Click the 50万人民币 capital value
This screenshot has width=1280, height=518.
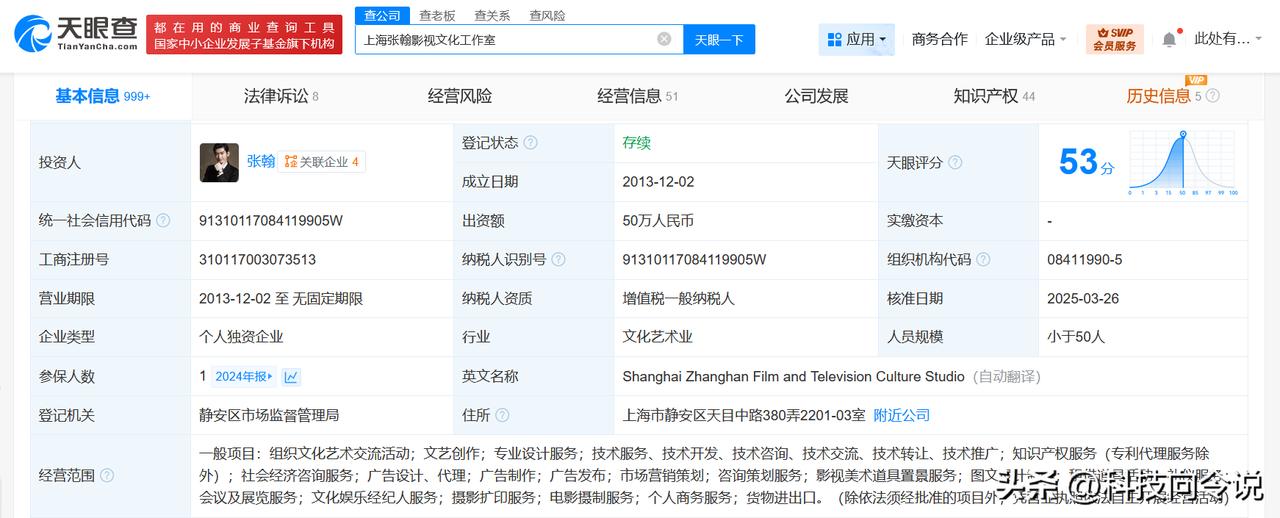(658, 220)
